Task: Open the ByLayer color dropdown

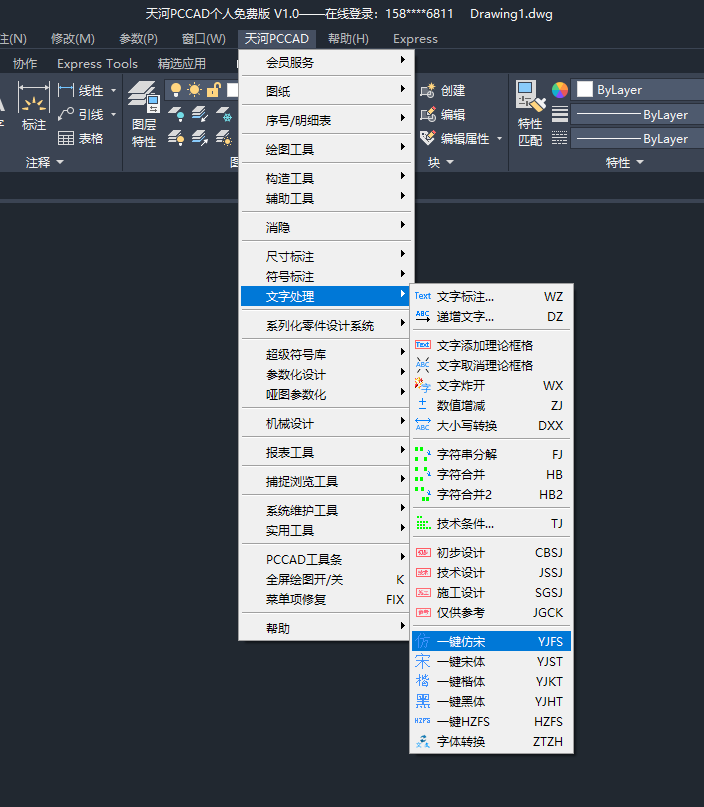Action: 634,90
